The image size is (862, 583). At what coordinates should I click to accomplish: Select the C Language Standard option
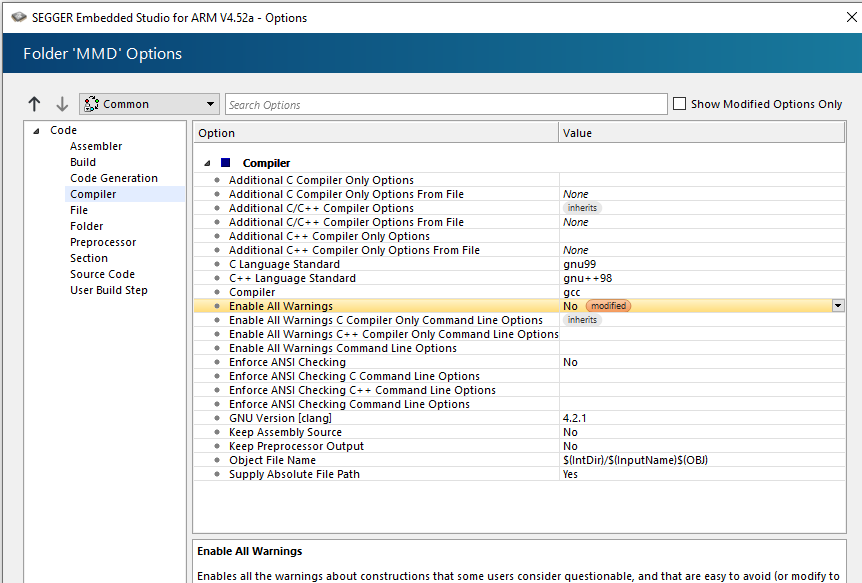tap(519, 264)
